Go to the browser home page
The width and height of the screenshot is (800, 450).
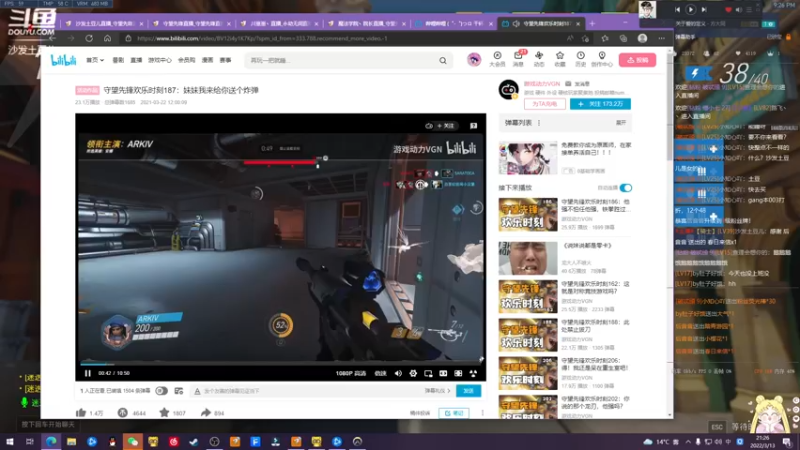coord(107,38)
